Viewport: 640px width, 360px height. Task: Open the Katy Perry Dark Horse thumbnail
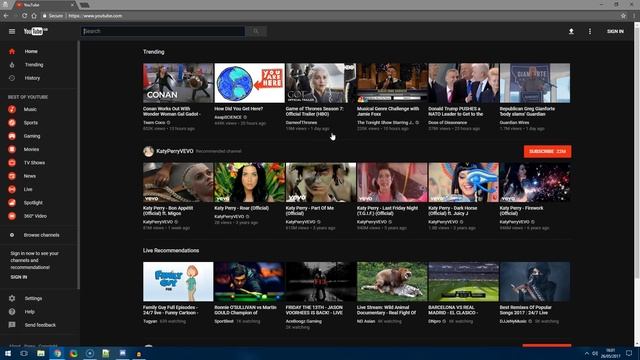463,182
